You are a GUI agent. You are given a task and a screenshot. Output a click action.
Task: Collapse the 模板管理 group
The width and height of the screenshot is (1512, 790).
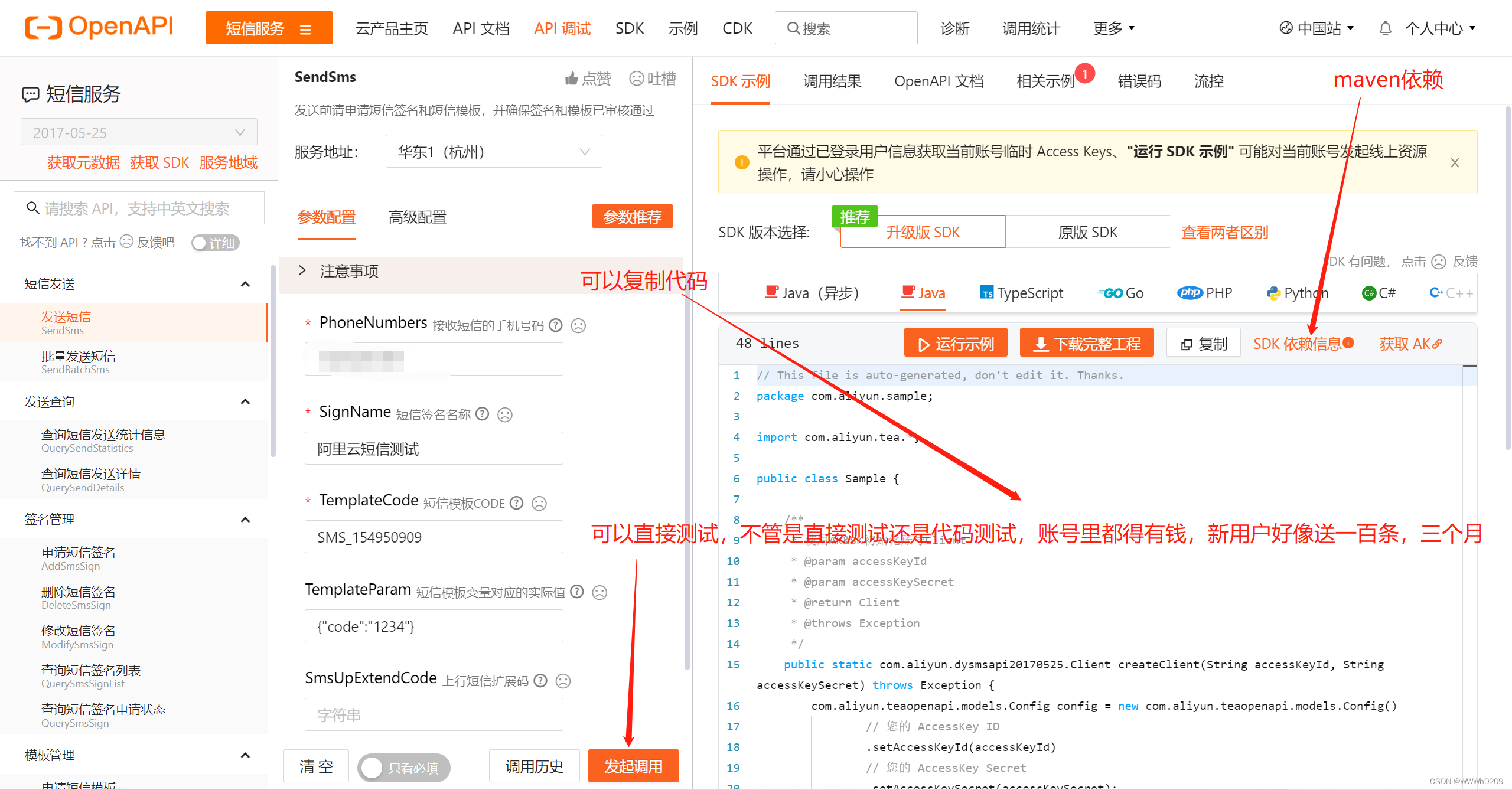(246, 755)
